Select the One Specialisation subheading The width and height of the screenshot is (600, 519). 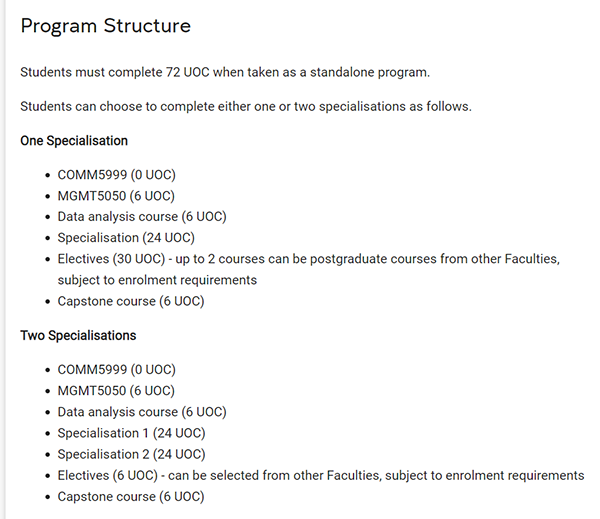click(74, 141)
